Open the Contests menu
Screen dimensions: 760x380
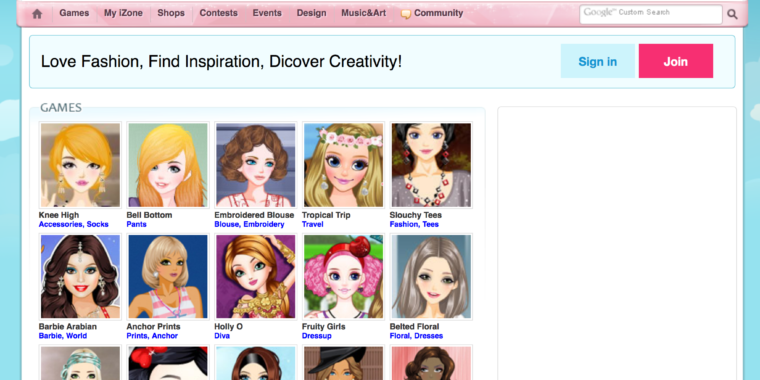219,13
